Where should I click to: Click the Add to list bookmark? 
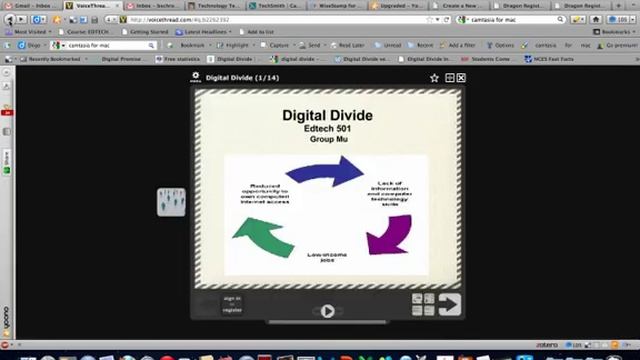coord(256,31)
